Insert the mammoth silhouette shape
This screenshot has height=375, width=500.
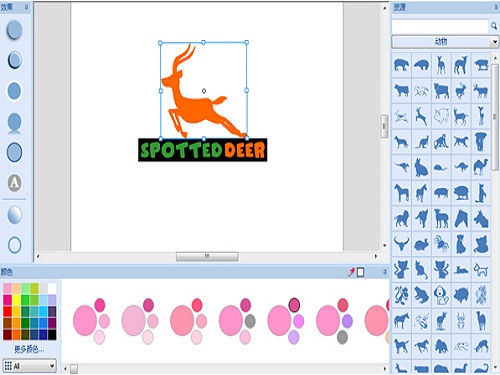pos(441,347)
